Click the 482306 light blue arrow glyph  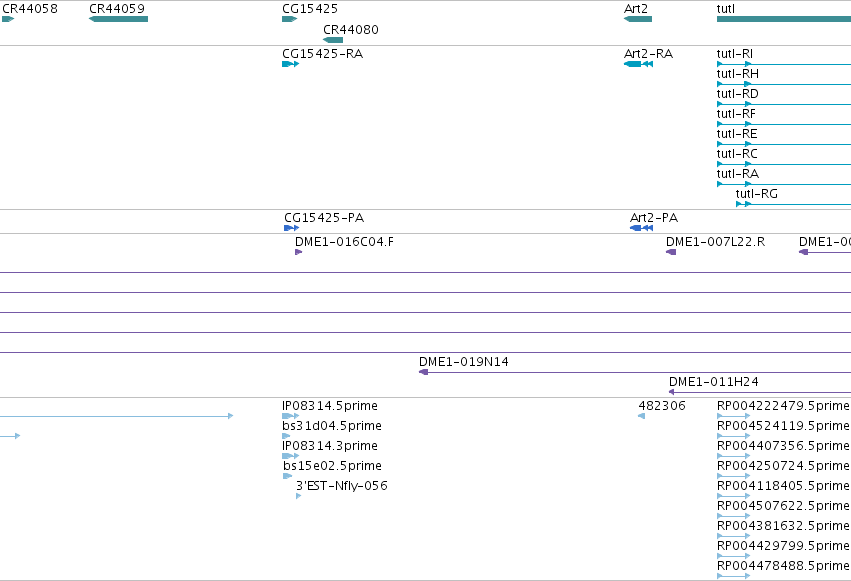click(642, 416)
